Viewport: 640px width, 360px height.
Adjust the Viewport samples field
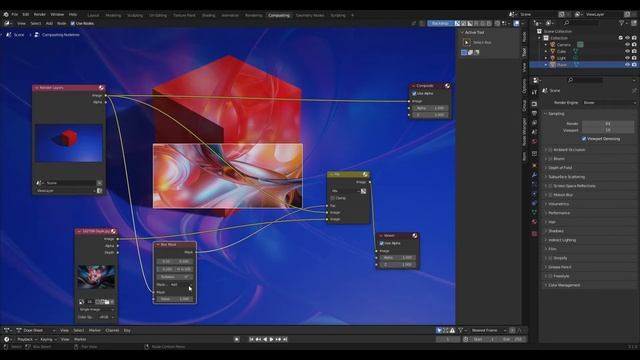pos(608,130)
